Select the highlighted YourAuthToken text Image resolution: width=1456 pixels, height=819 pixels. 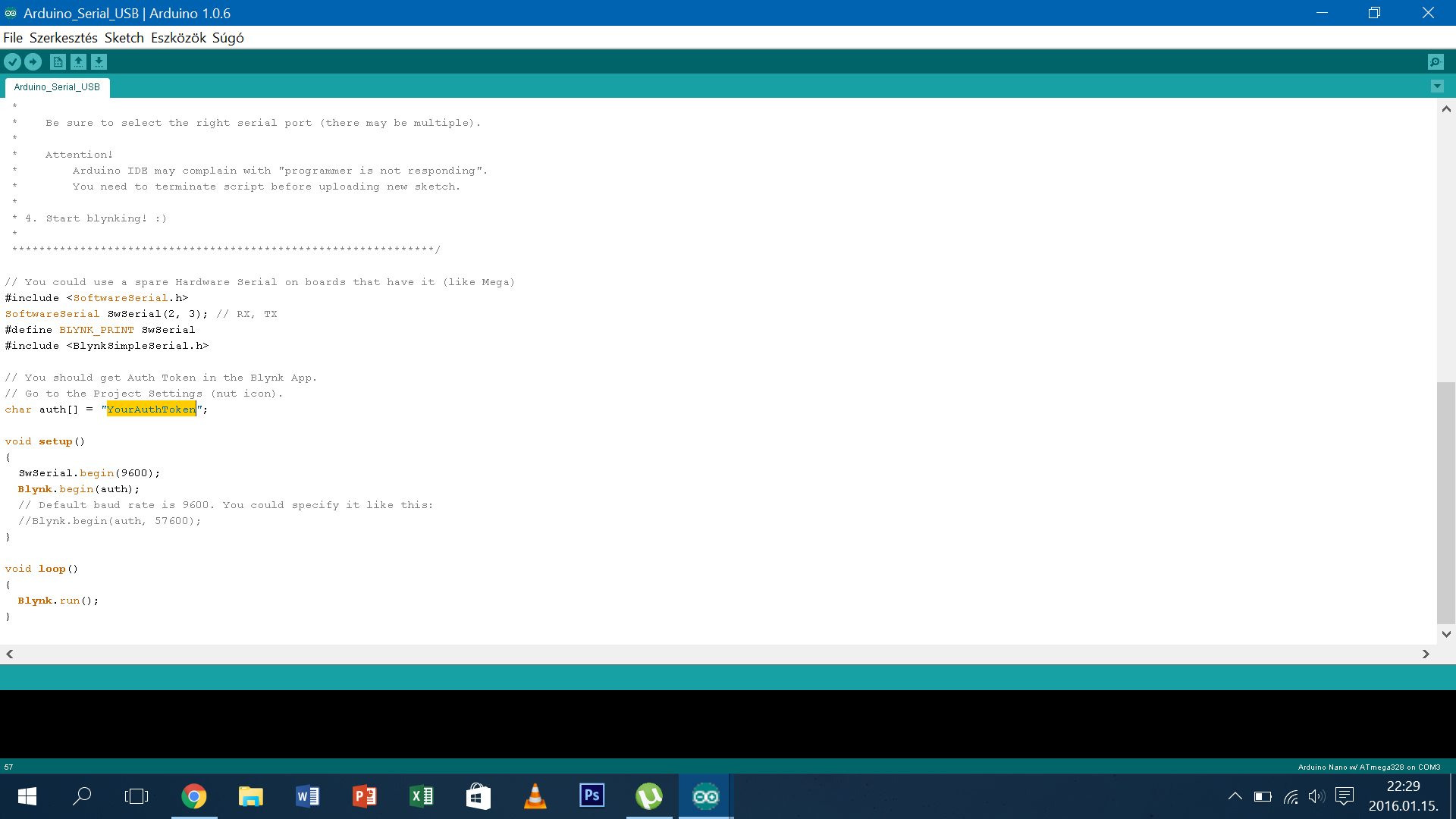[x=152, y=409]
